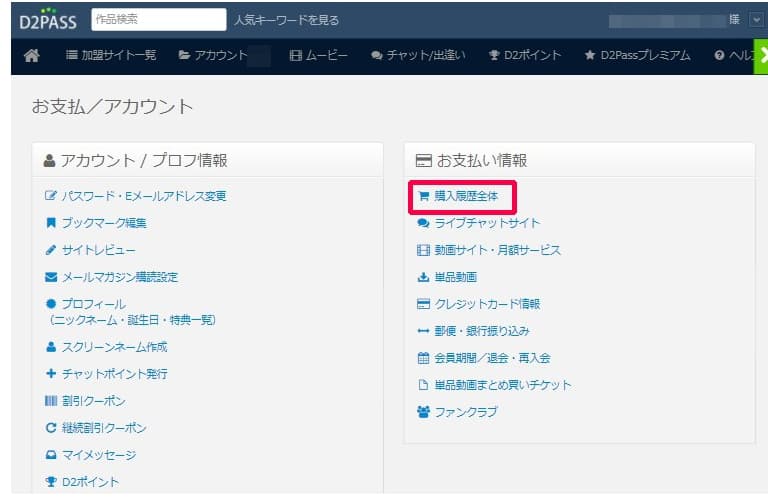The image size is (768, 502).
Task: Click the 作品検索 search field
Action: (x=158, y=19)
